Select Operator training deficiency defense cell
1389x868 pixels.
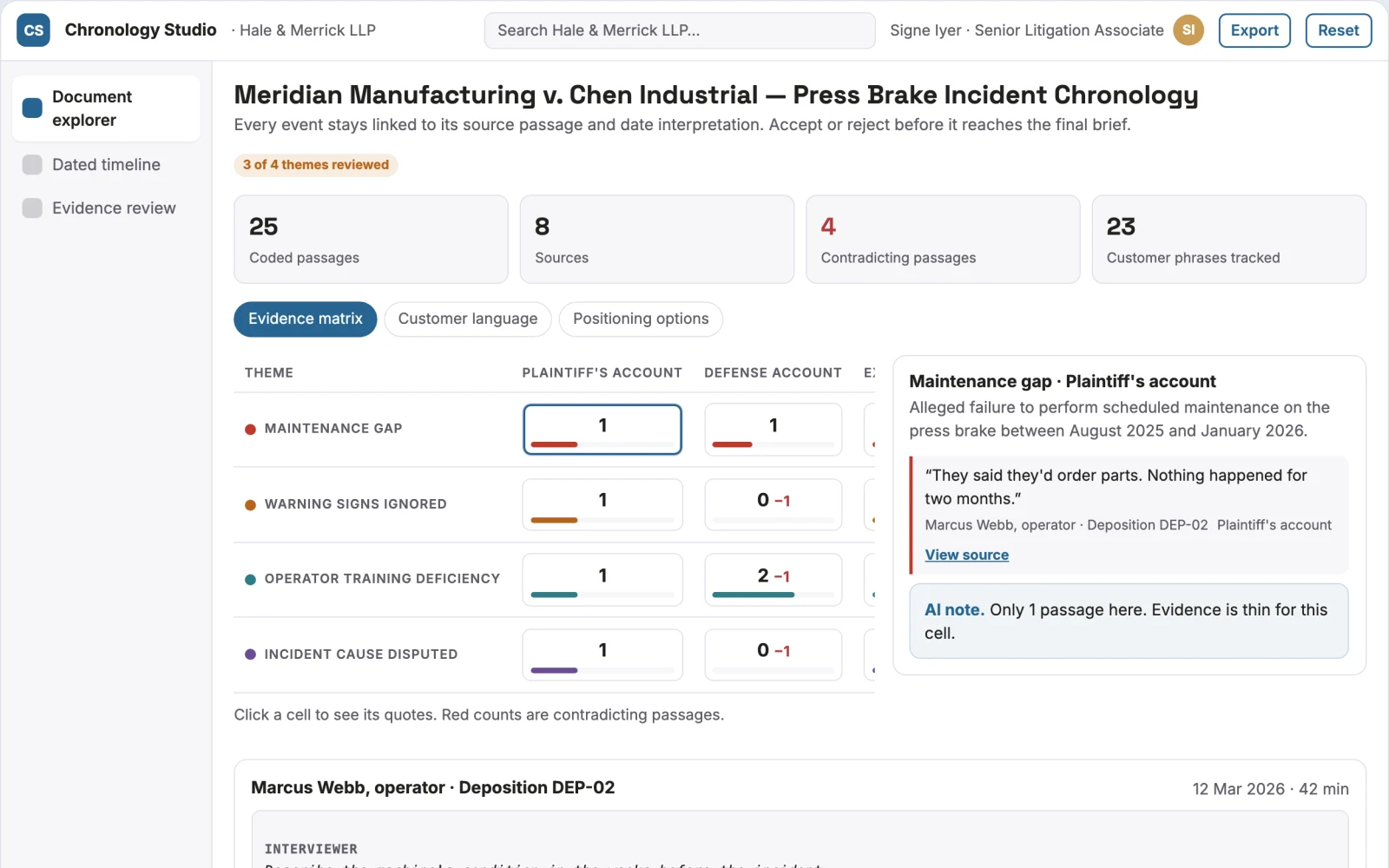773,580
